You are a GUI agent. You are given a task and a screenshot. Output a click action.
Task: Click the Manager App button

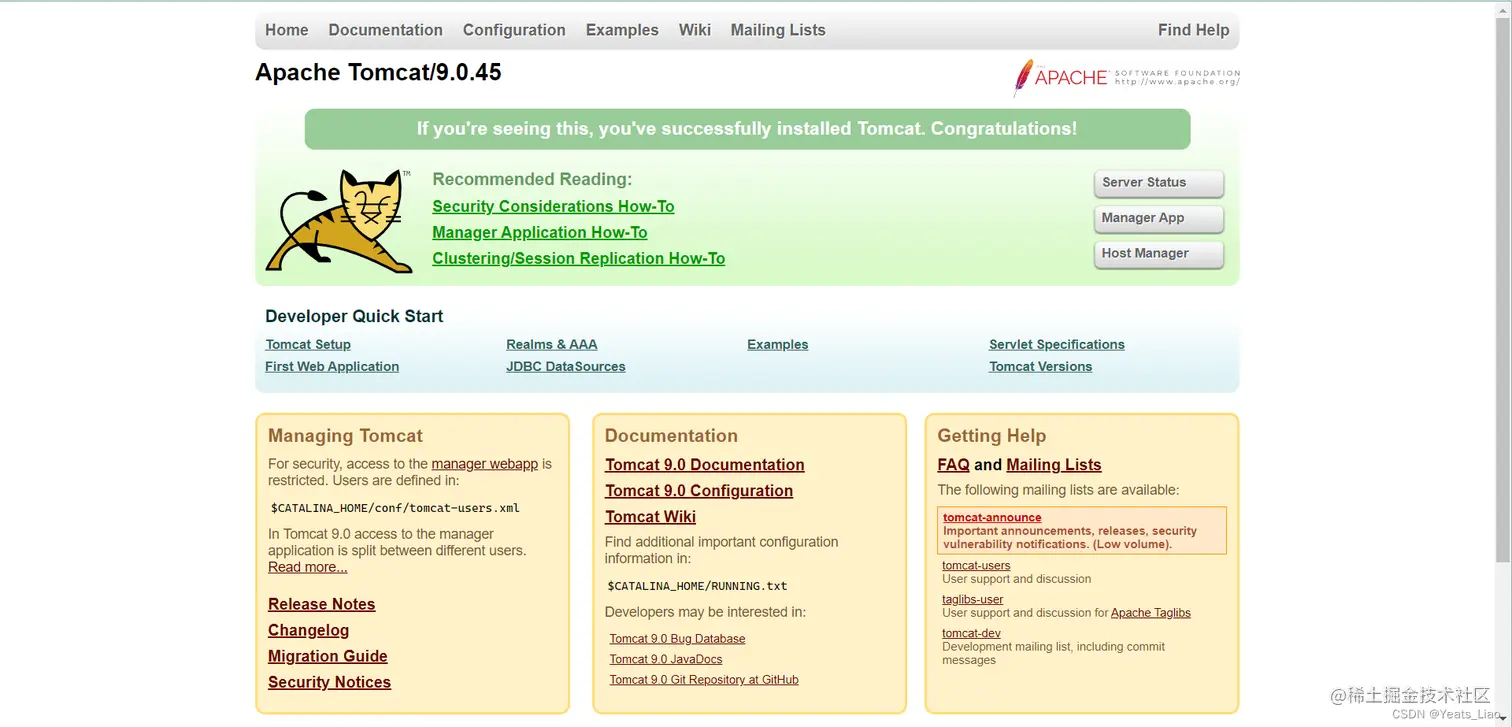click(x=1159, y=218)
